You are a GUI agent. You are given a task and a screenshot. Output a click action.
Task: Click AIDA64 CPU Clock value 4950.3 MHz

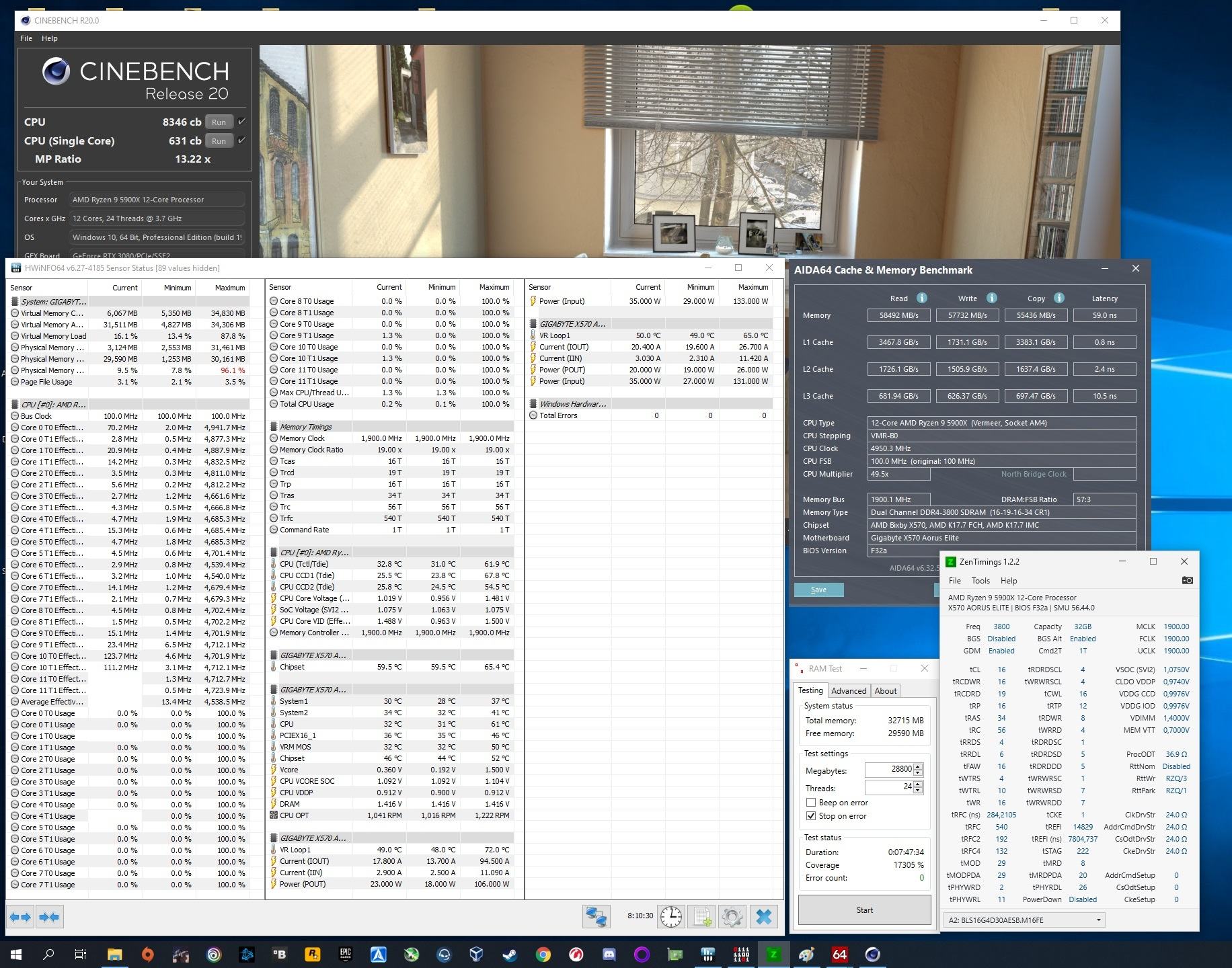point(1001,448)
